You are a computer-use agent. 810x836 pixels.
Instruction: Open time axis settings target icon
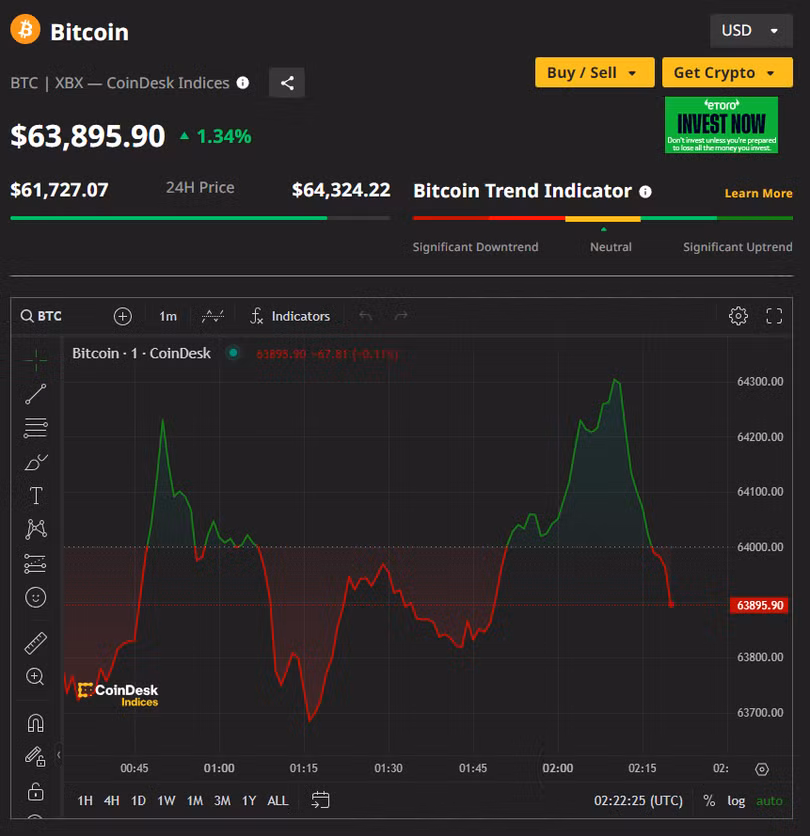click(x=761, y=769)
